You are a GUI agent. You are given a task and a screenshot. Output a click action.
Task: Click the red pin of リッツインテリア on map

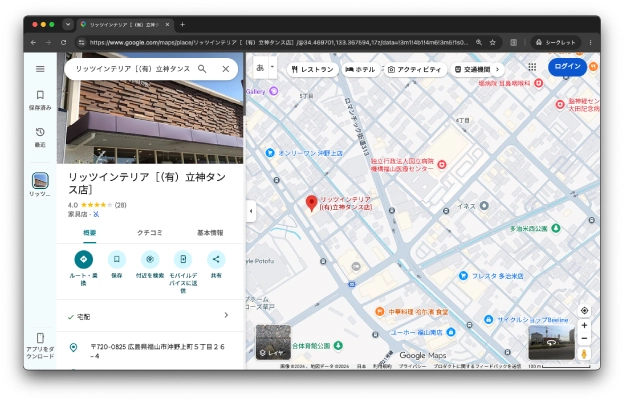(311, 203)
